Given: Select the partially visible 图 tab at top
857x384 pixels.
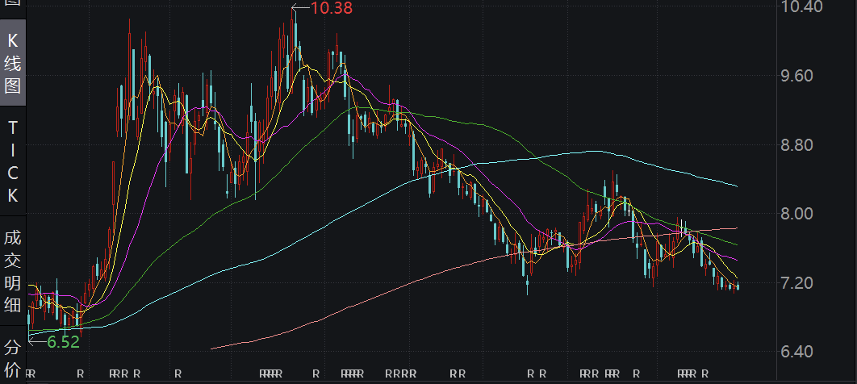Looking at the screenshot, I should tap(13, 3).
